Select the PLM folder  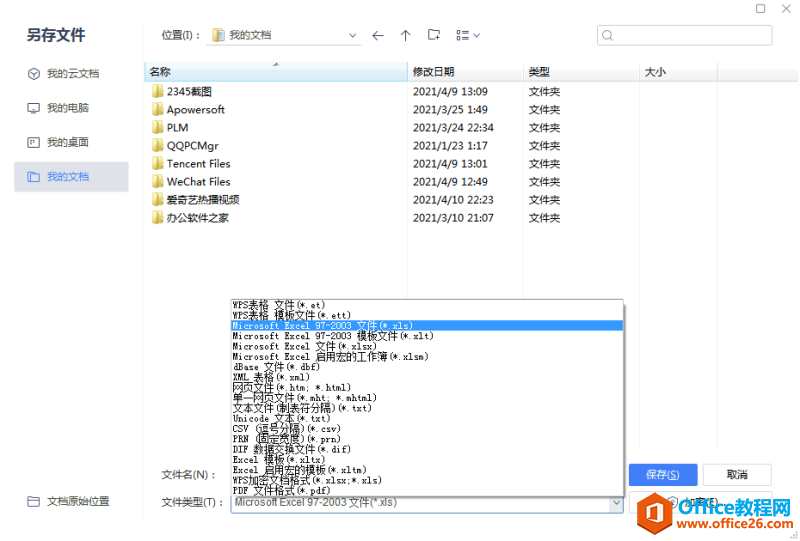pyautogui.click(x=177, y=128)
